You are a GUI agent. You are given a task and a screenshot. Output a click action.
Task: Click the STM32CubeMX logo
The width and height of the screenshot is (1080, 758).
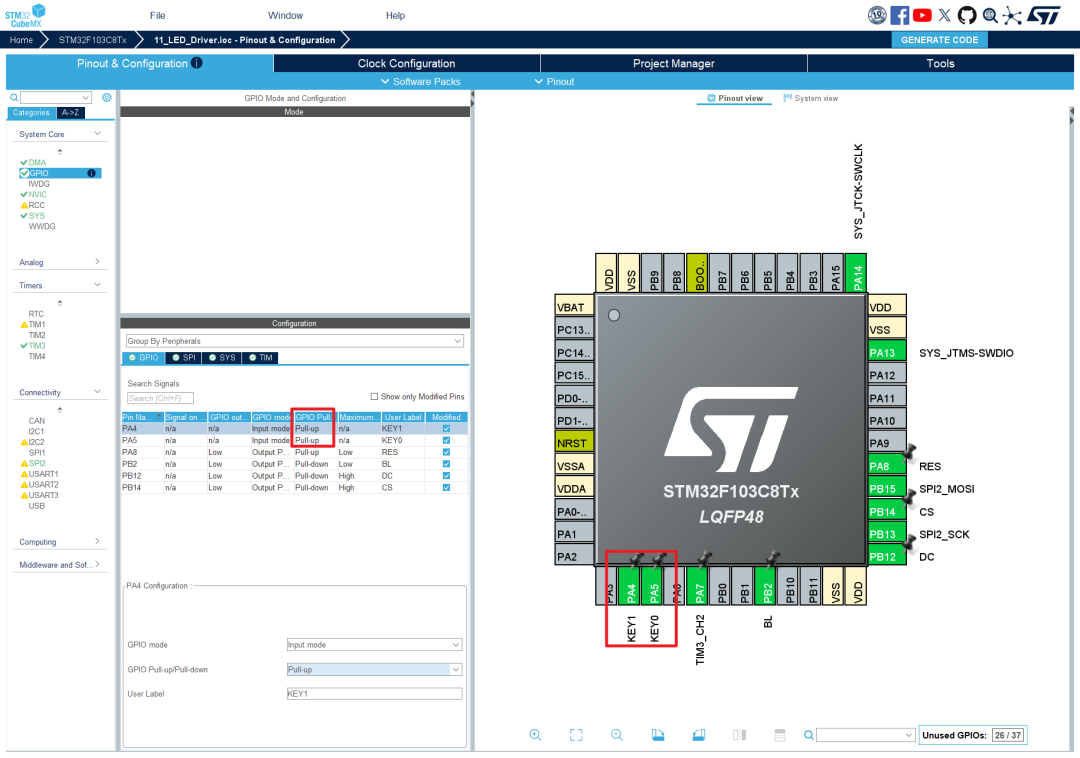[25, 15]
